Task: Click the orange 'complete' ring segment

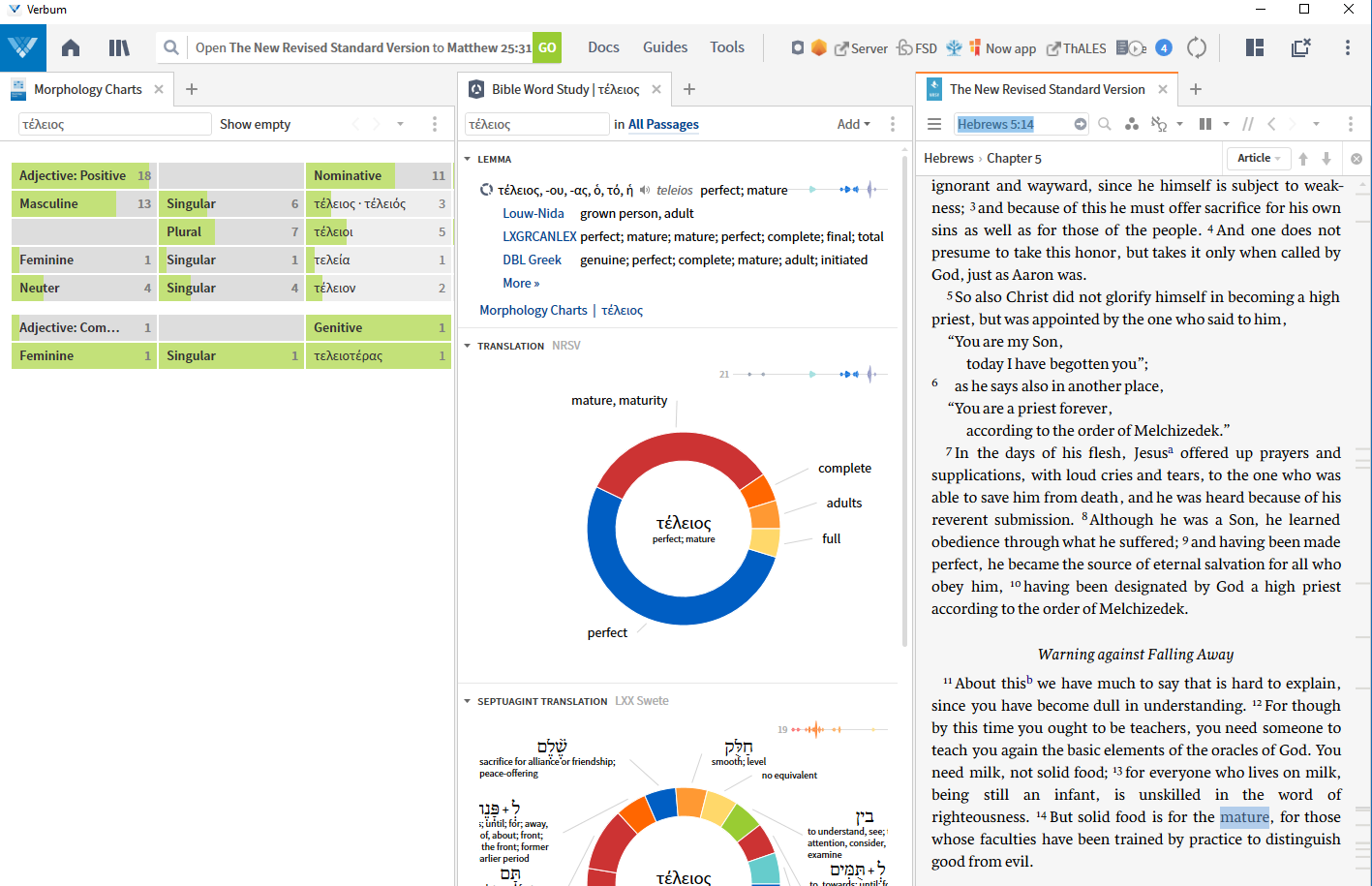Action: pos(757,491)
